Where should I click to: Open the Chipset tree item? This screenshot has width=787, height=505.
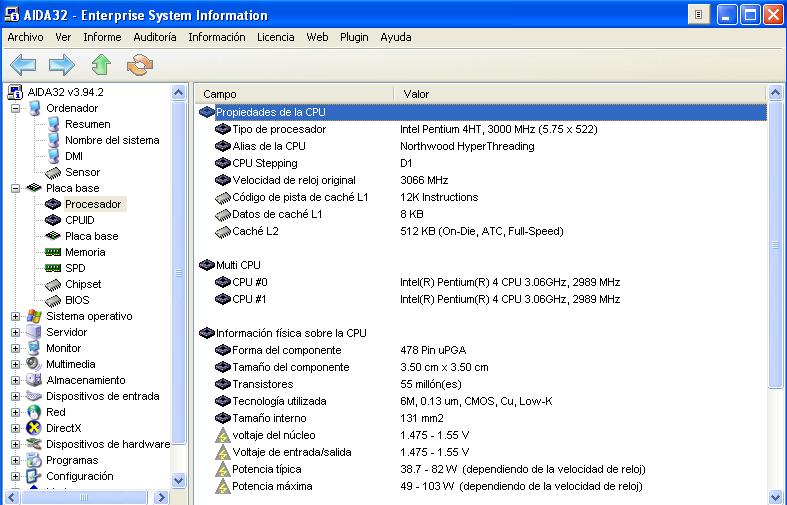coord(83,284)
